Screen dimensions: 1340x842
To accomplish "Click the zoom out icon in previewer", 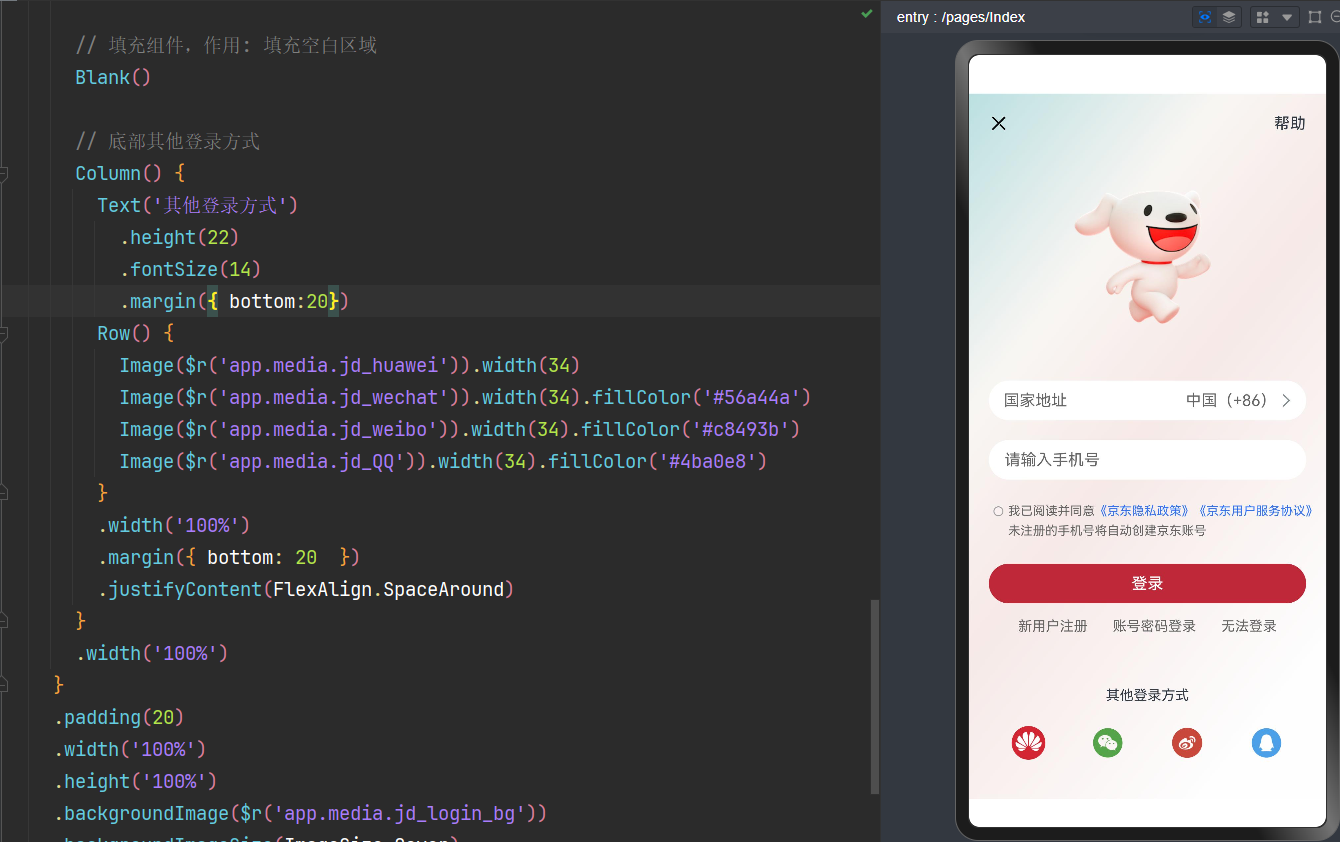I will pos(1336,17).
